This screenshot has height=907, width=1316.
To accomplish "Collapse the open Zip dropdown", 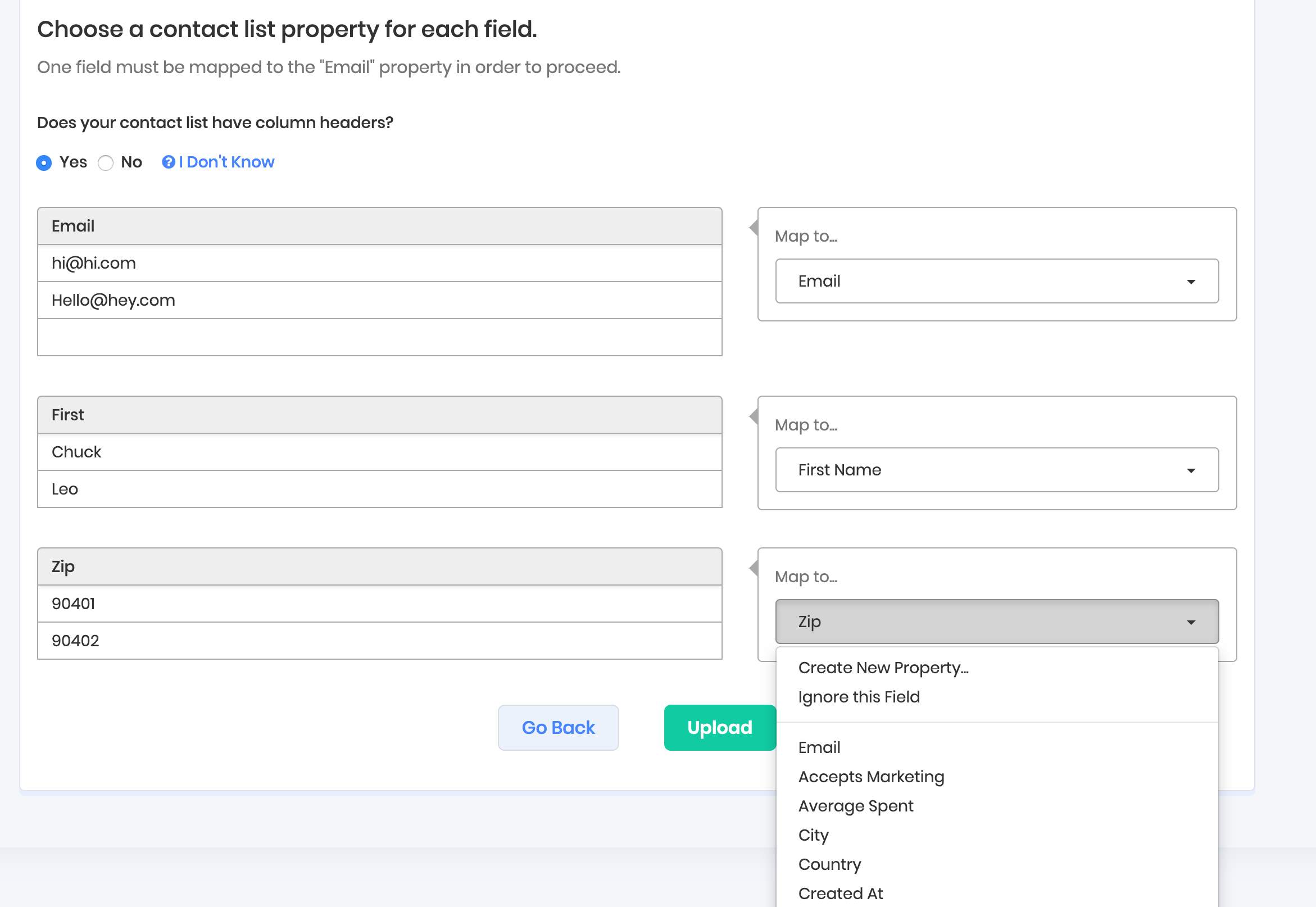I will pyautogui.click(x=997, y=622).
